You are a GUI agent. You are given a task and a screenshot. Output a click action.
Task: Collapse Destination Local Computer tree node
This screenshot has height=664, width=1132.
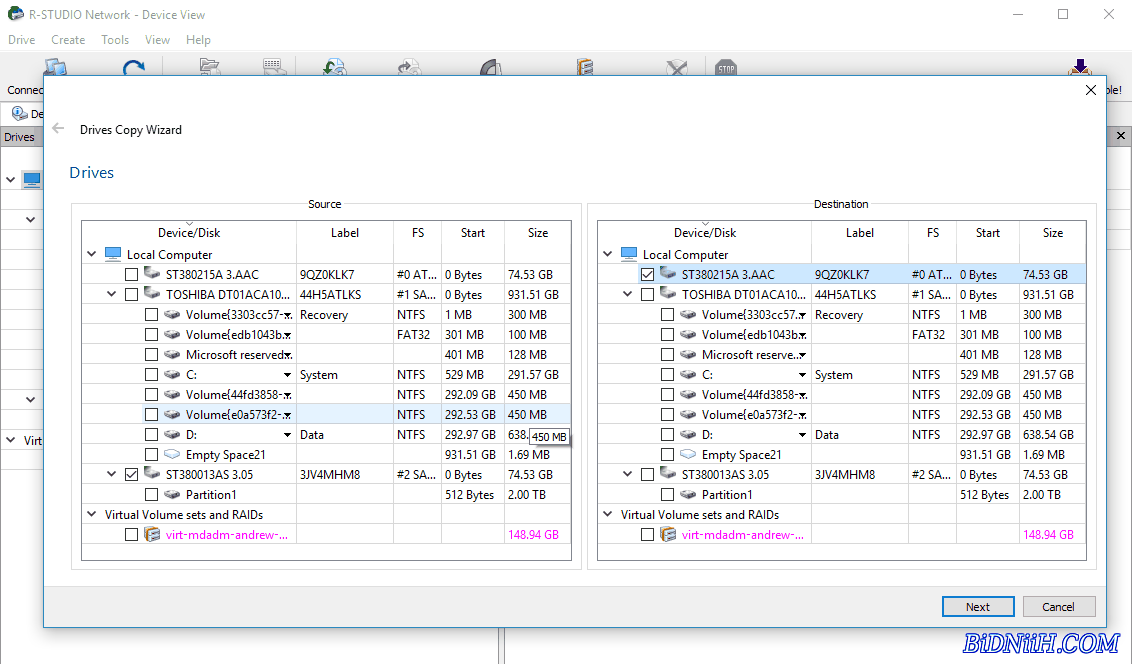(608, 254)
